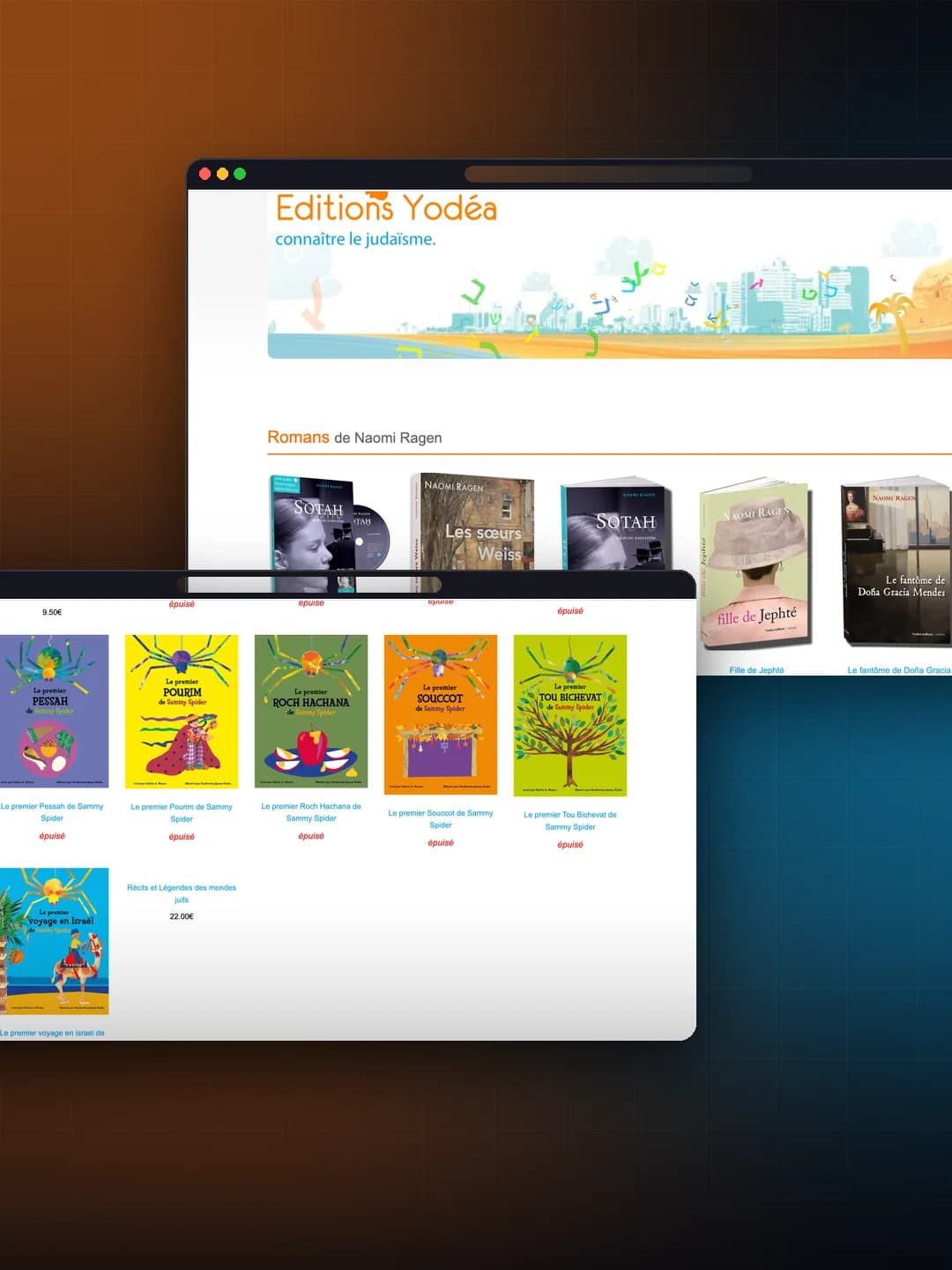This screenshot has width=952, height=1270.
Task: Follow Le premier voyage en Israël link text
Action: (52, 1033)
